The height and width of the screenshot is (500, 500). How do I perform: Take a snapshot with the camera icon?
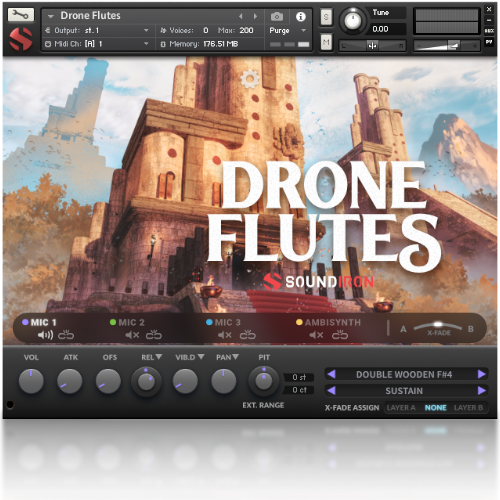click(277, 16)
